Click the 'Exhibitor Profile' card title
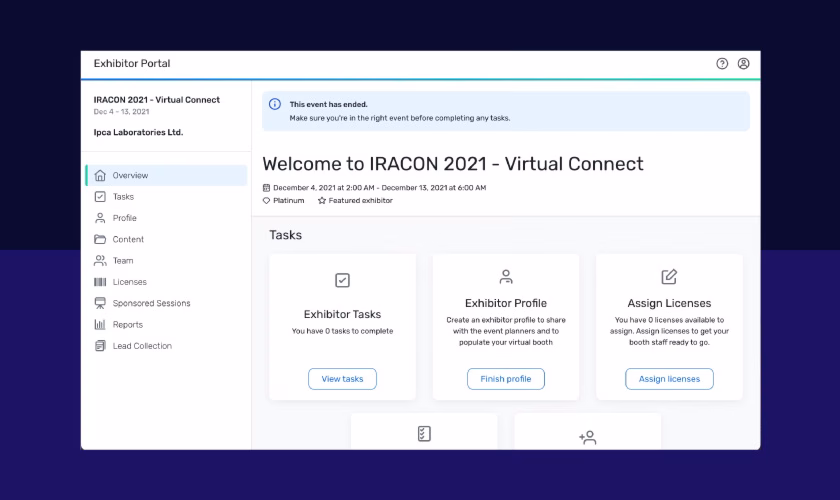 [x=506, y=303]
